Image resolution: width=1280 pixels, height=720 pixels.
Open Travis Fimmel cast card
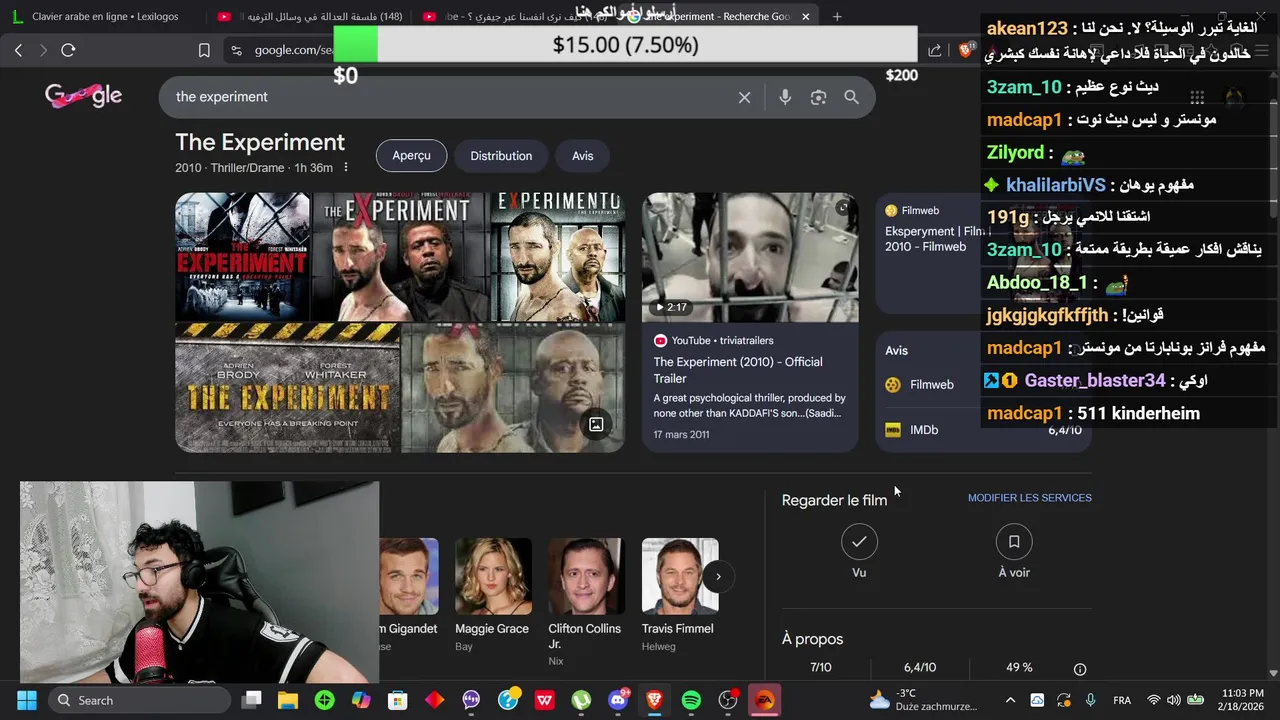[679, 595]
